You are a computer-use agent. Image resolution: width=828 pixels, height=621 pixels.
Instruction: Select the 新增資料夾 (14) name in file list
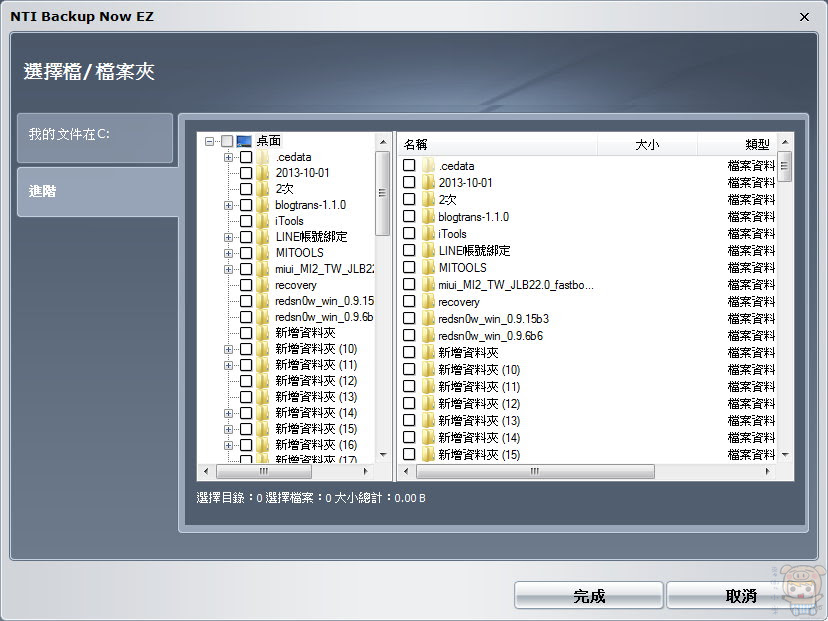479,437
